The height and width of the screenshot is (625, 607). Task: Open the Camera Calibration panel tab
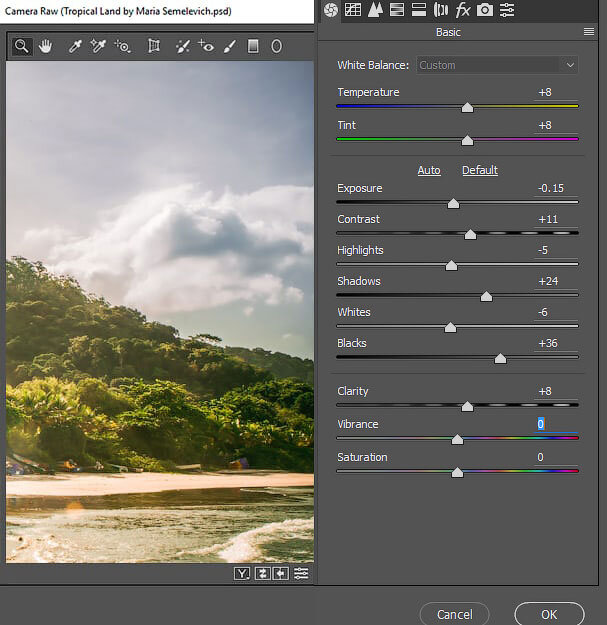point(485,10)
